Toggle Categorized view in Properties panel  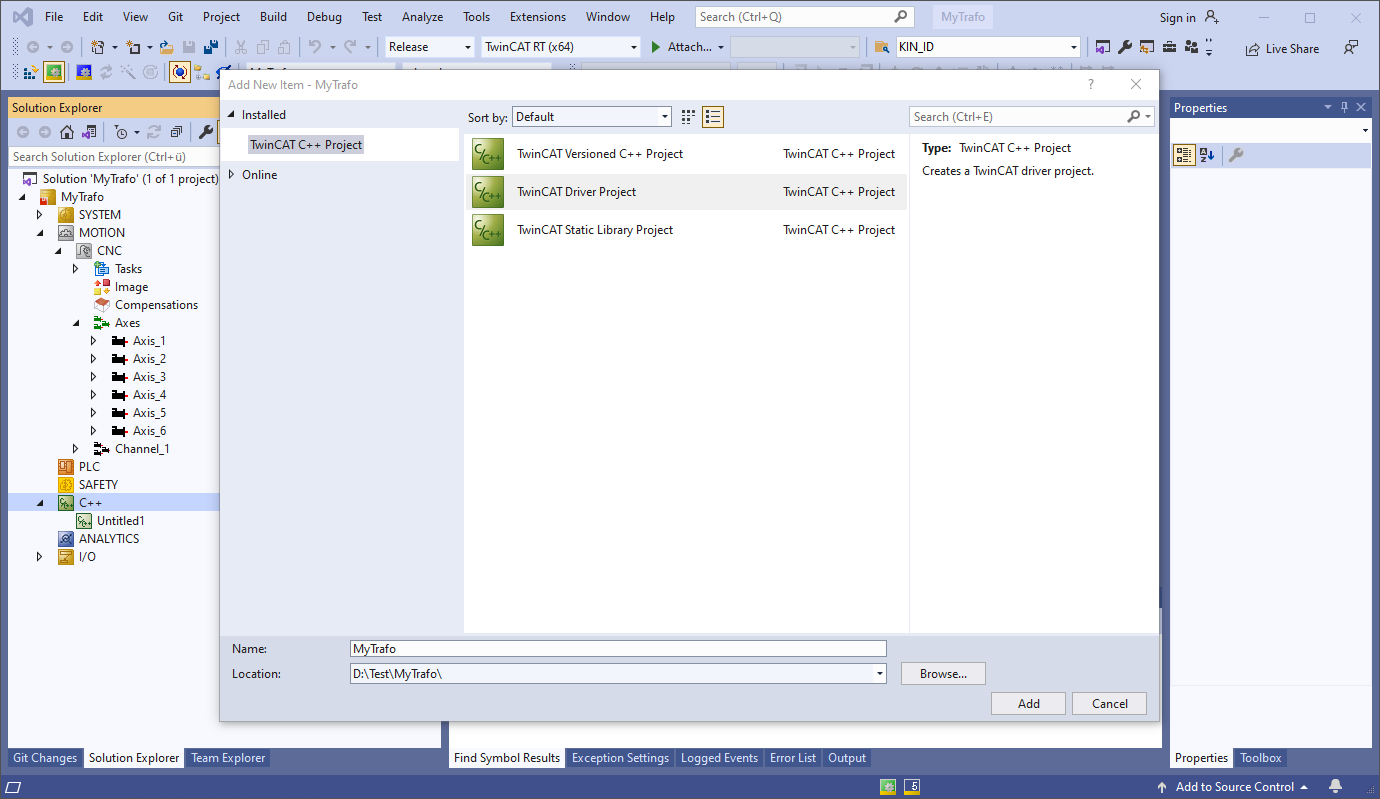(x=1184, y=155)
